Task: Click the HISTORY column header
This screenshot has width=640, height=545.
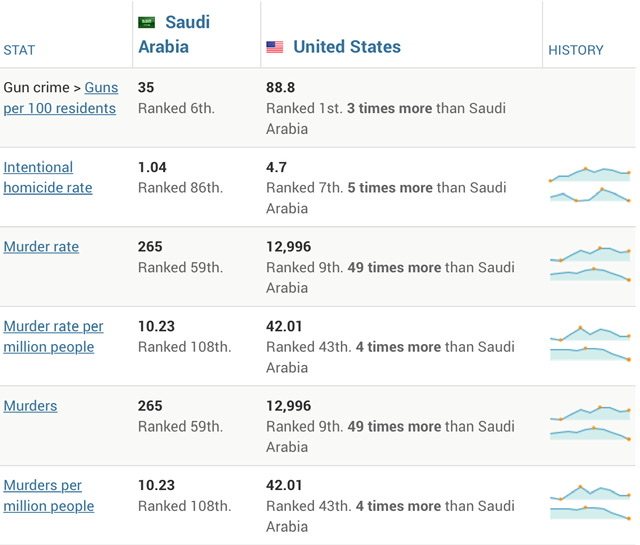Action: click(x=576, y=50)
